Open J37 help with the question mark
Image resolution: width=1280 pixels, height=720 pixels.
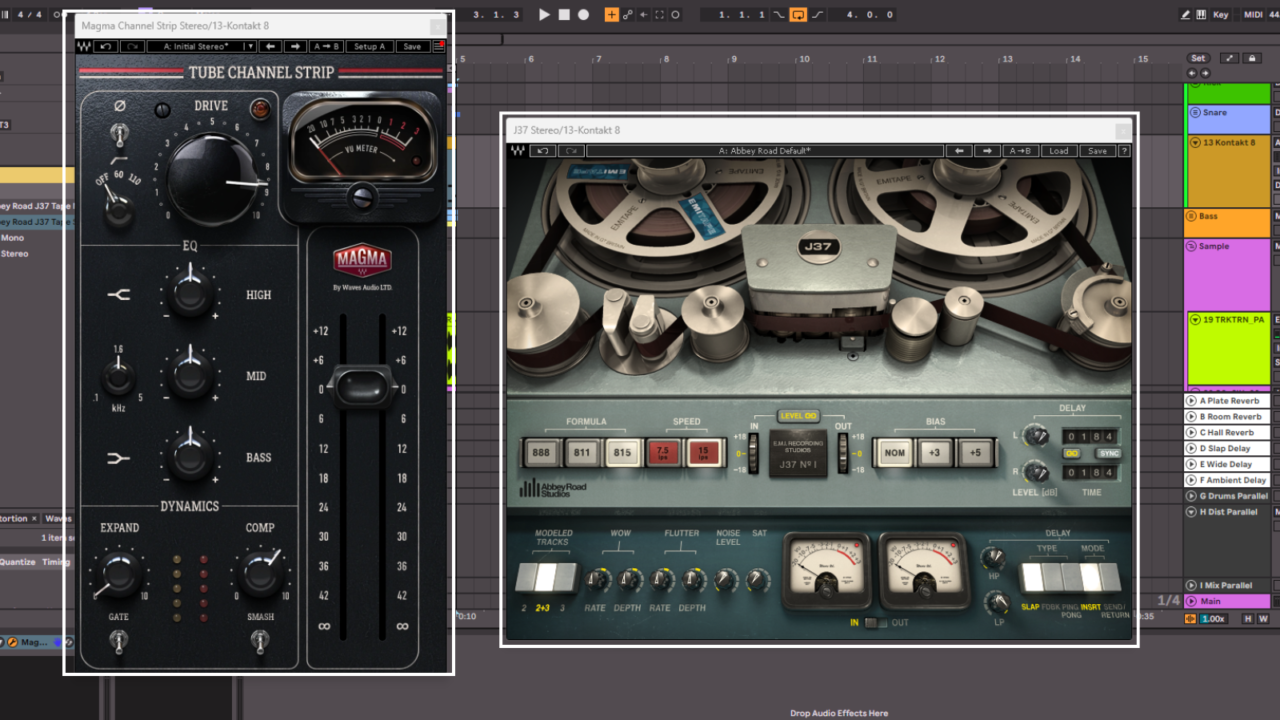(1125, 151)
